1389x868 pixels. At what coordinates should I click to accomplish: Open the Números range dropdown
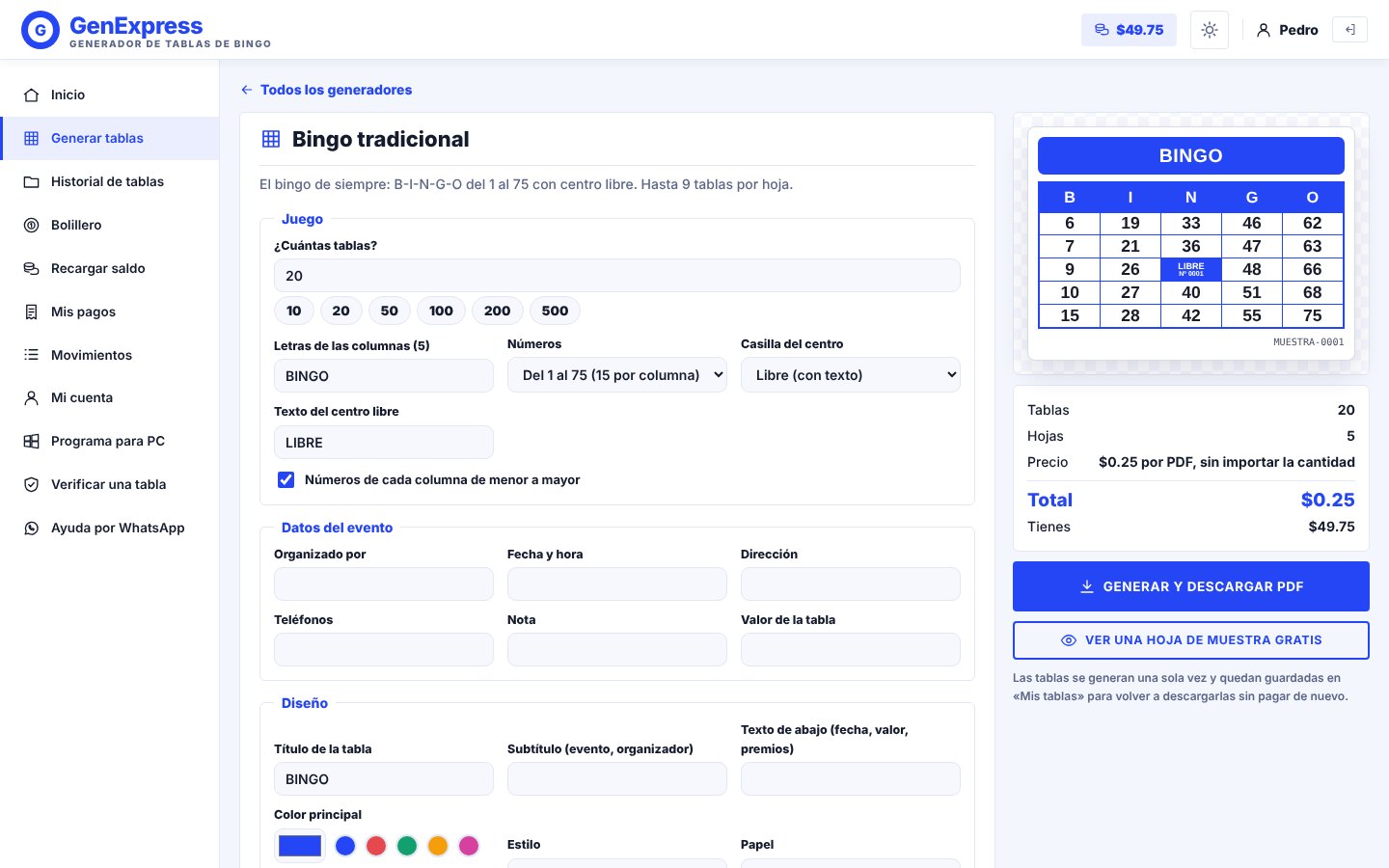click(617, 375)
